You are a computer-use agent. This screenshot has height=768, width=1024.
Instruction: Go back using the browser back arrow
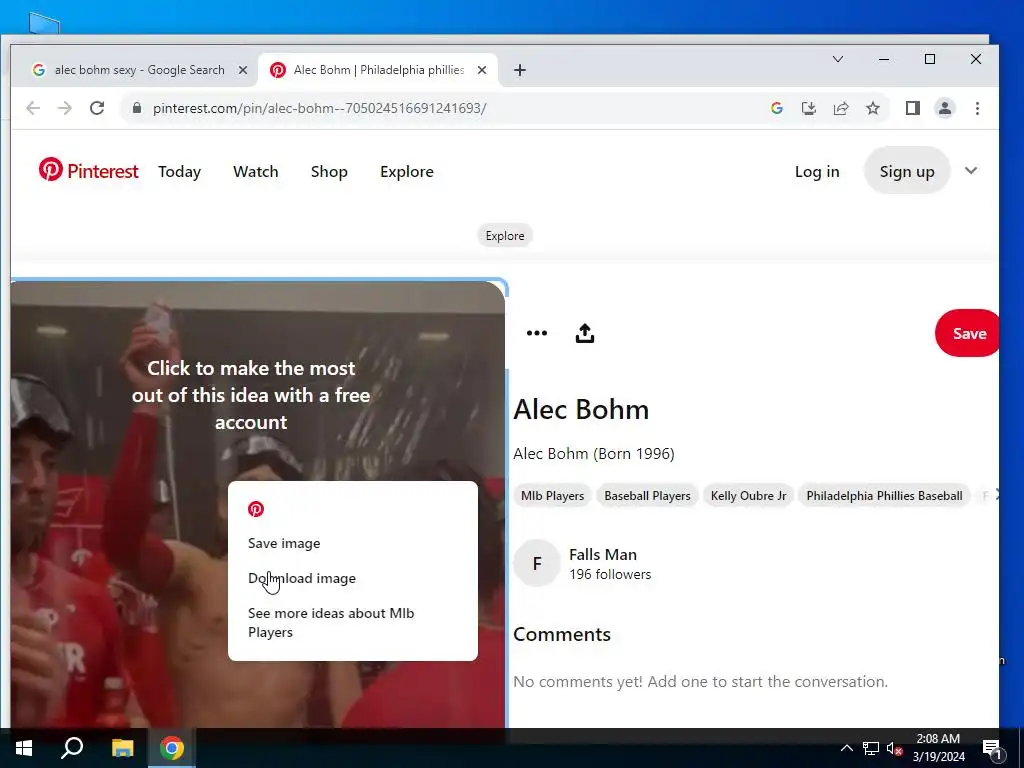click(x=33, y=108)
